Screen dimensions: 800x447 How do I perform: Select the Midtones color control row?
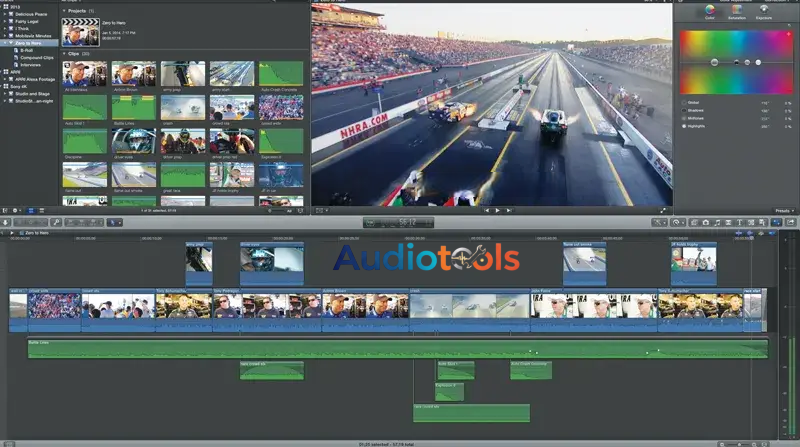(x=736, y=118)
